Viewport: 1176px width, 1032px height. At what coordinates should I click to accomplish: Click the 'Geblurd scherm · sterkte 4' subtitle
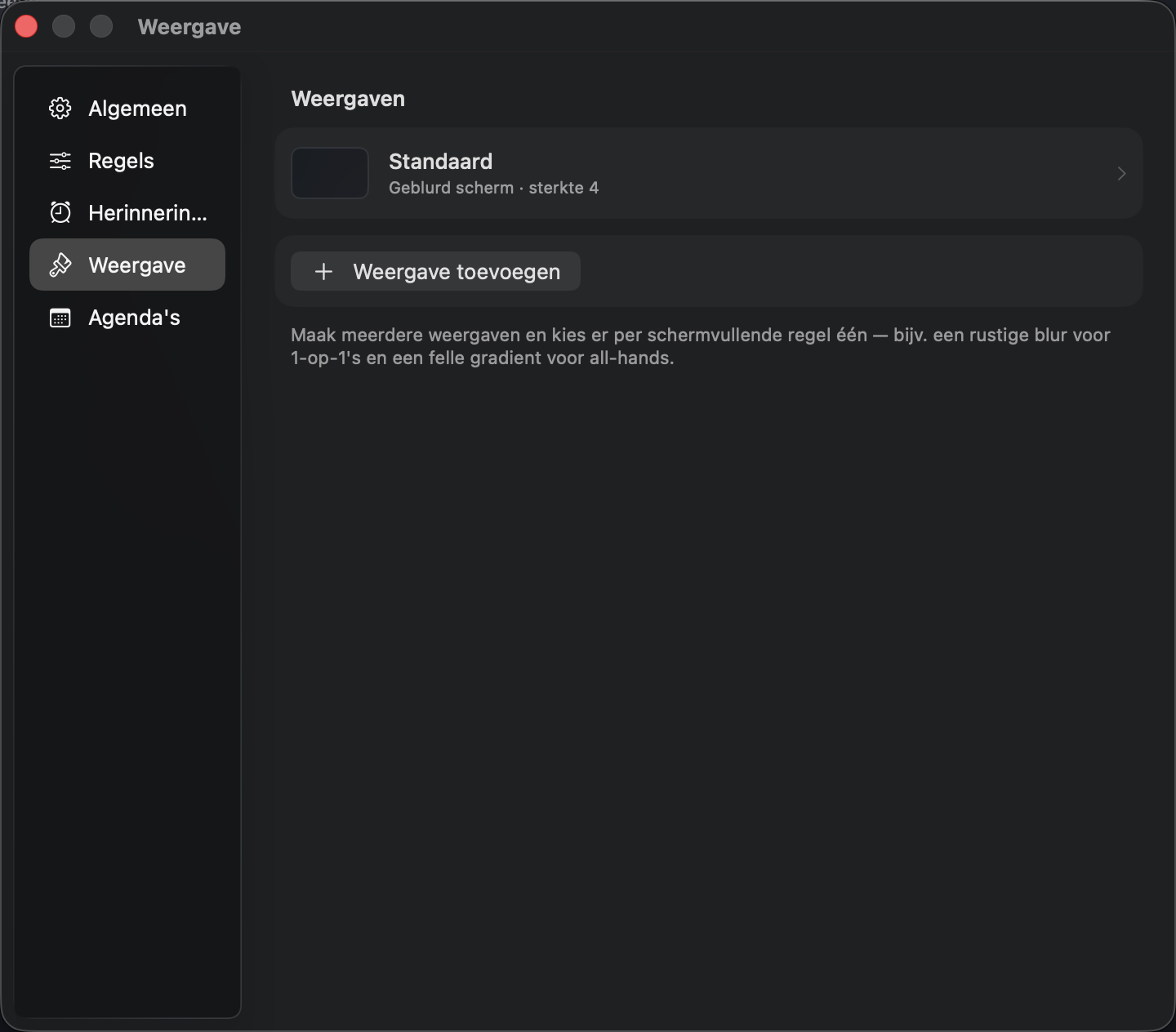pyautogui.click(x=493, y=188)
